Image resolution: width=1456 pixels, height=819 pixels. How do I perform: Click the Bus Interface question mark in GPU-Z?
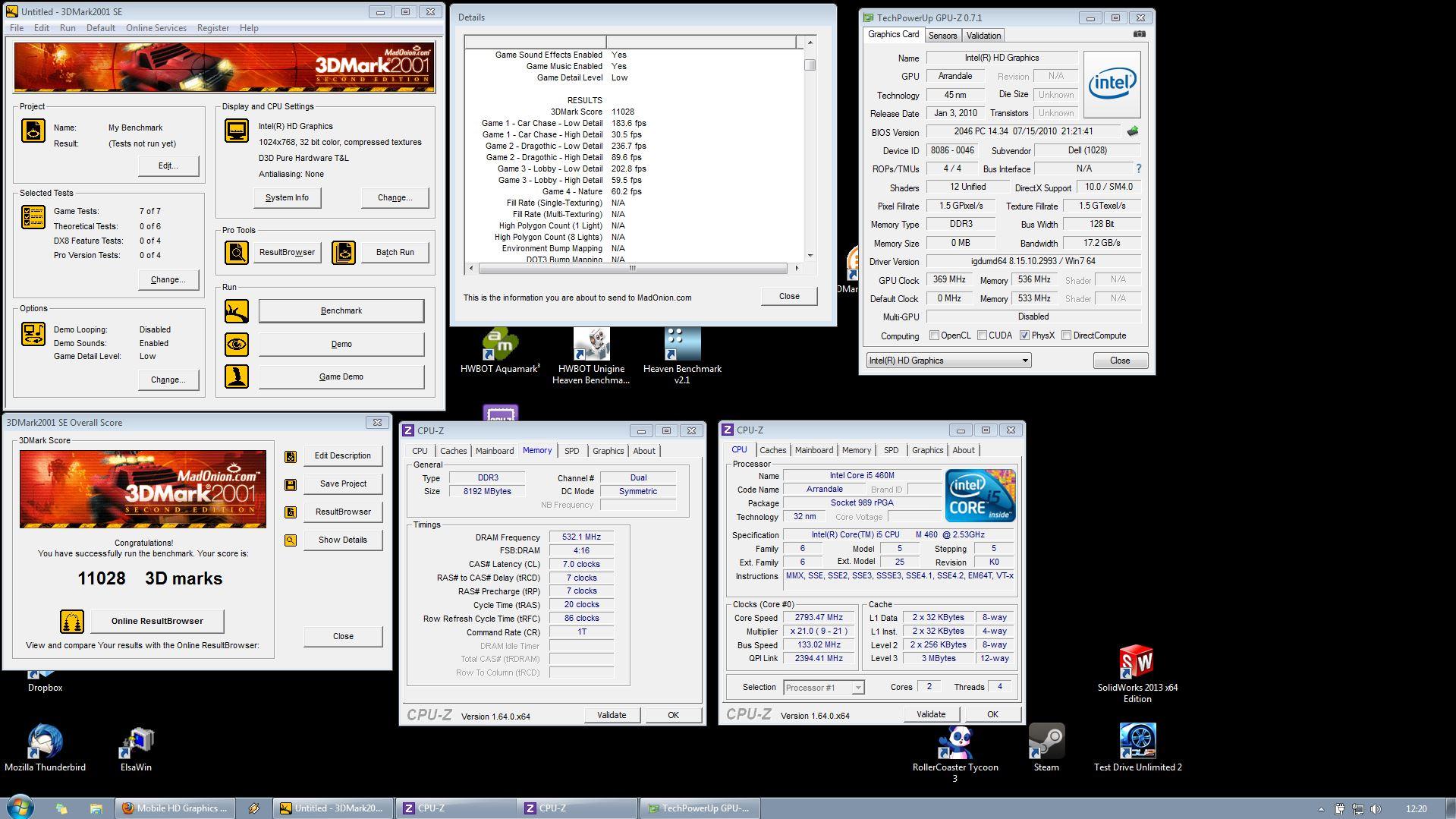[x=1138, y=169]
